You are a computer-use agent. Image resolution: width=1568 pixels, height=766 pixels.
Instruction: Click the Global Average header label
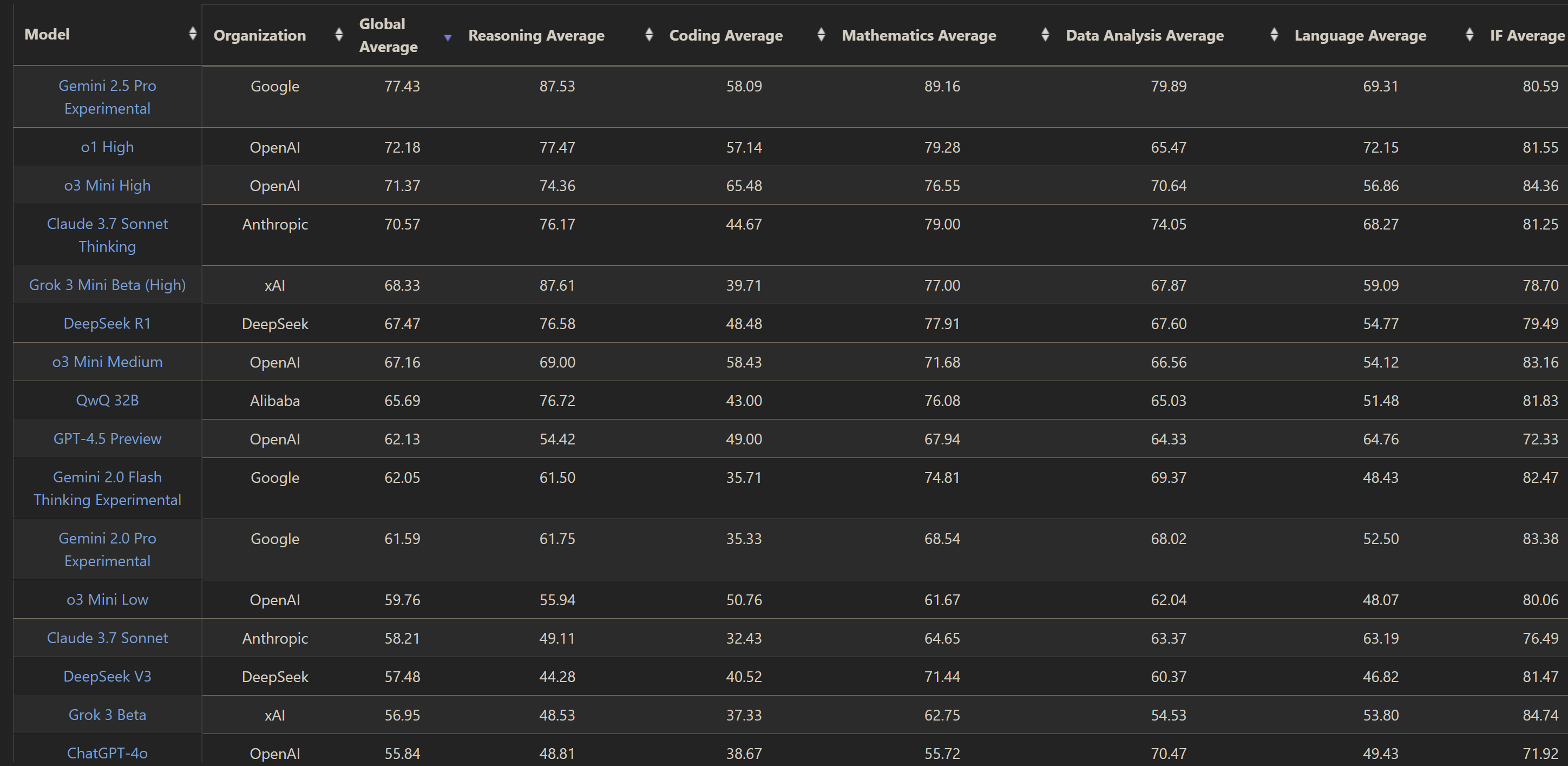389,35
